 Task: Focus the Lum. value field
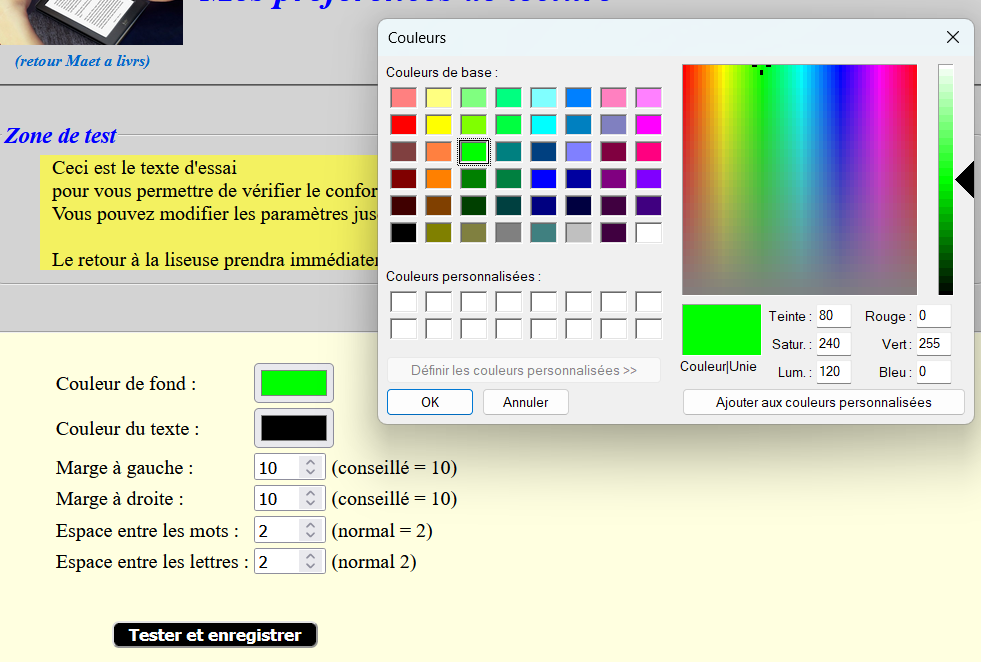tap(833, 372)
